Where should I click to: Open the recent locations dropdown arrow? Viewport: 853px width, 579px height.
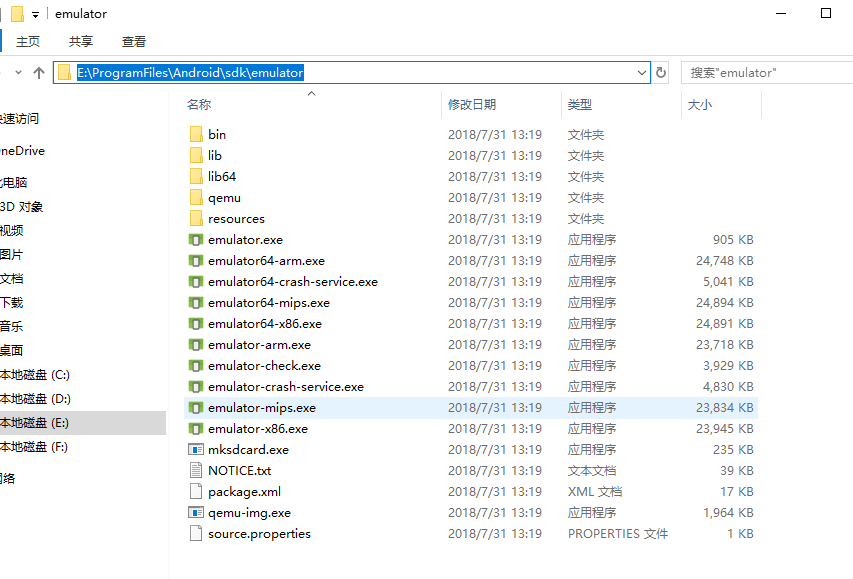pyautogui.click(x=18, y=72)
